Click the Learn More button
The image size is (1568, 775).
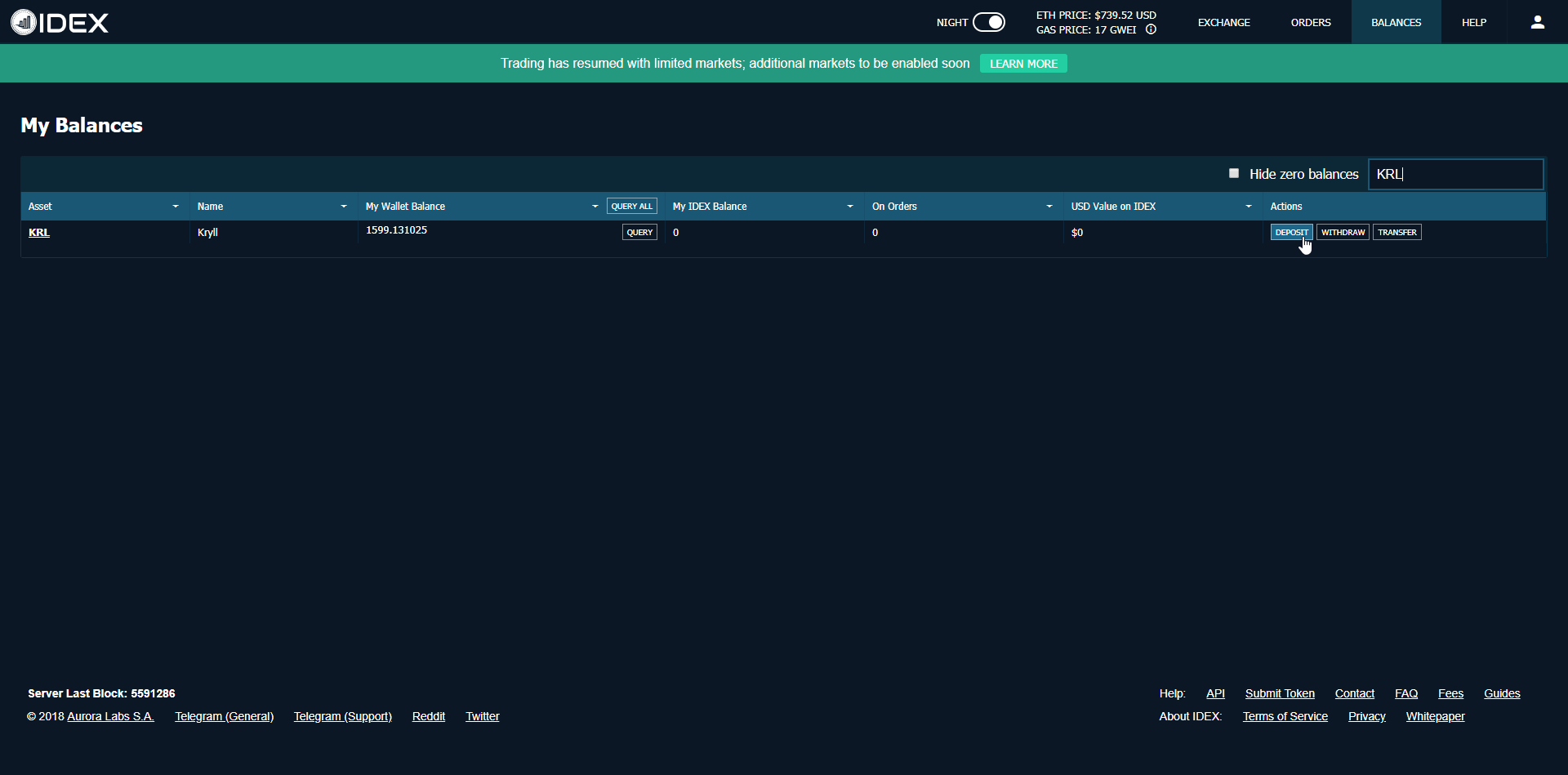pyautogui.click(x=1023, y=64)
